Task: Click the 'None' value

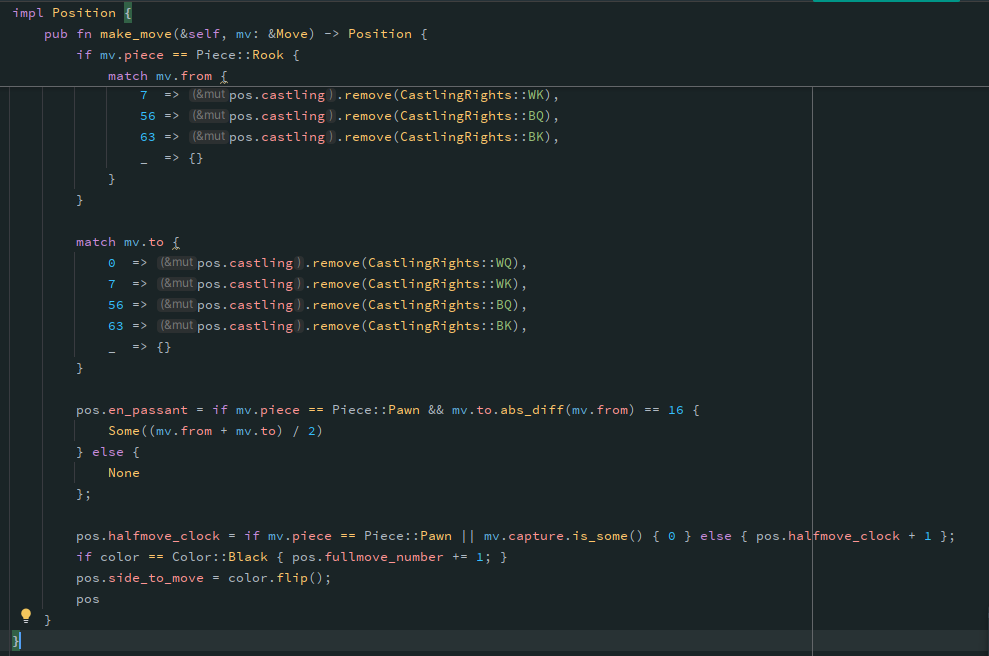Action: (x=124, y=473)
